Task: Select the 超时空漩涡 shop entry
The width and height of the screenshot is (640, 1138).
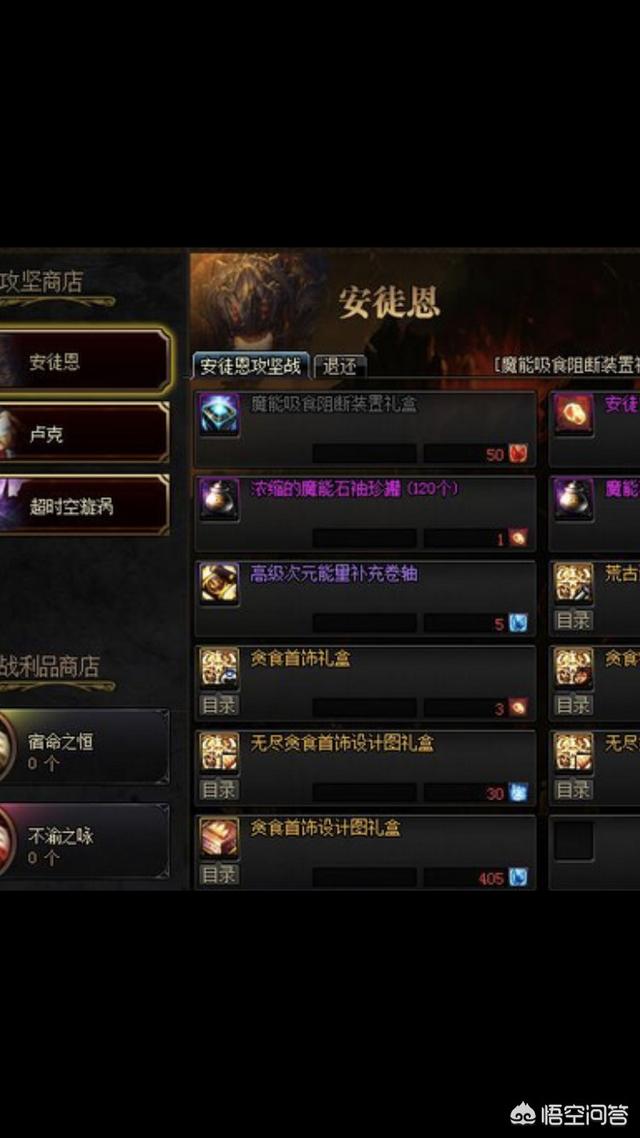Action: [x=85, y=504]
